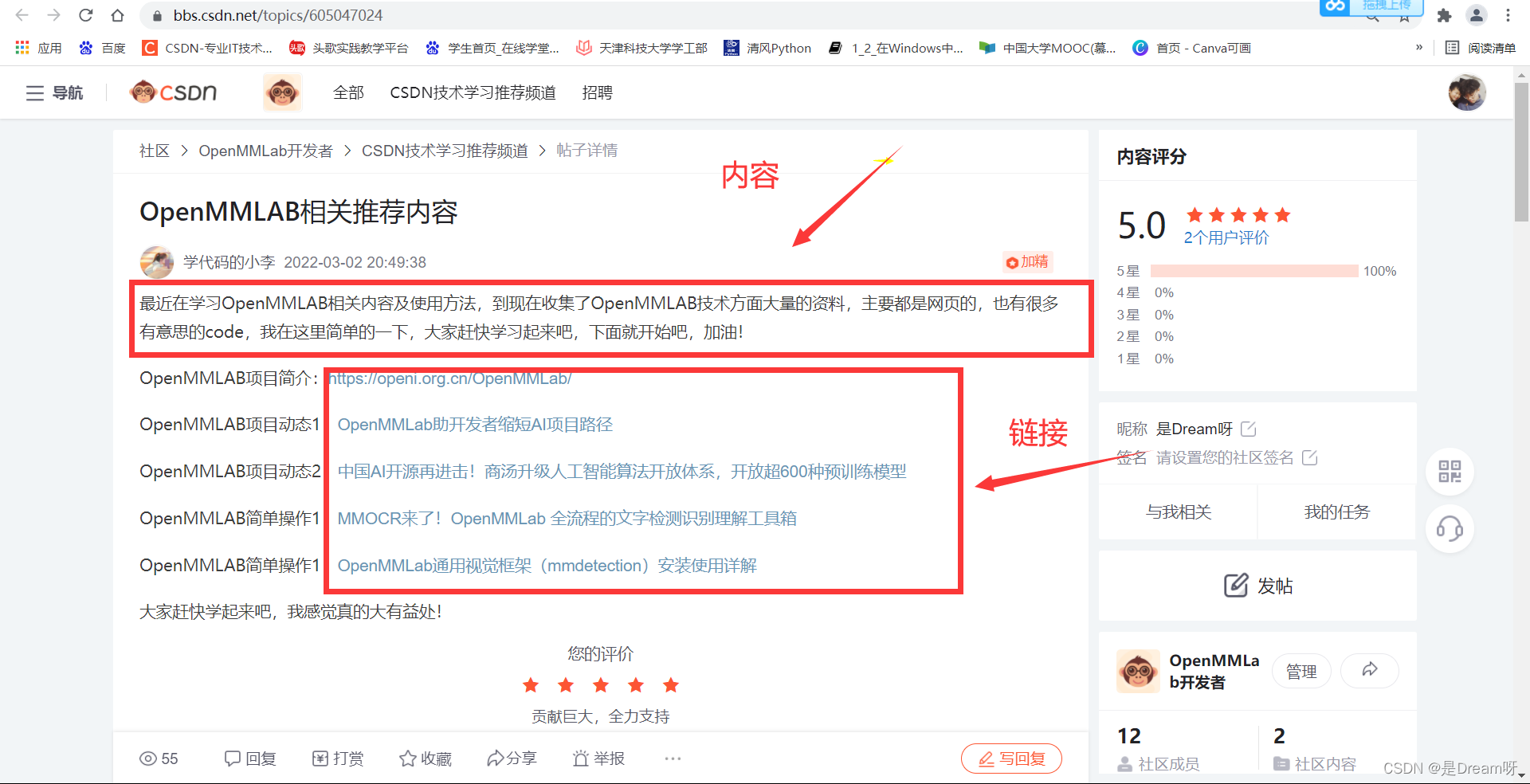Click the 收藏 favorite star
This screenshot has width=1530, height=784.
(x=426, y=759)
